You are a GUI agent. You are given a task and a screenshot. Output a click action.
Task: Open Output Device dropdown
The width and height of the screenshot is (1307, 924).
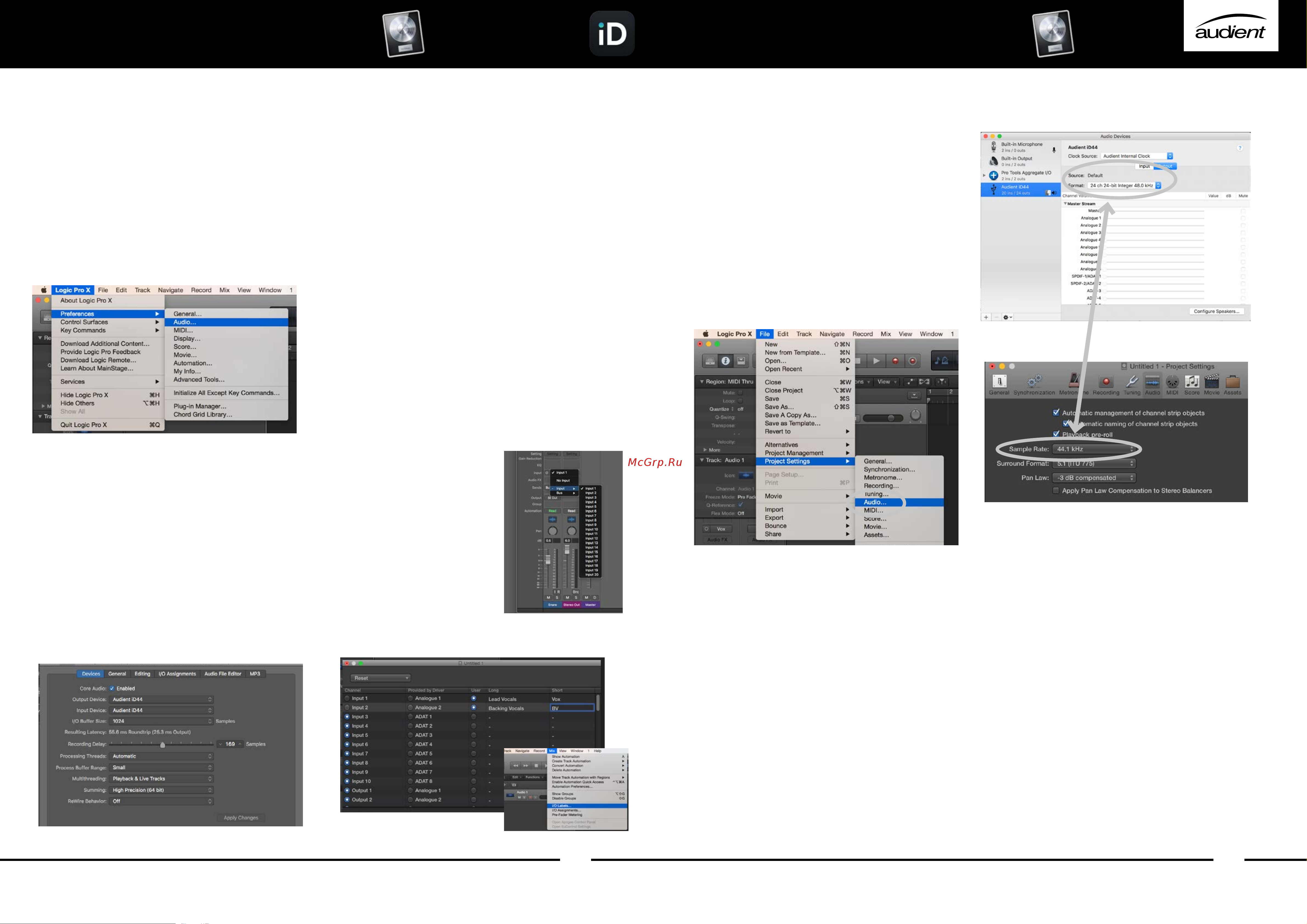[x=162, y=699]
